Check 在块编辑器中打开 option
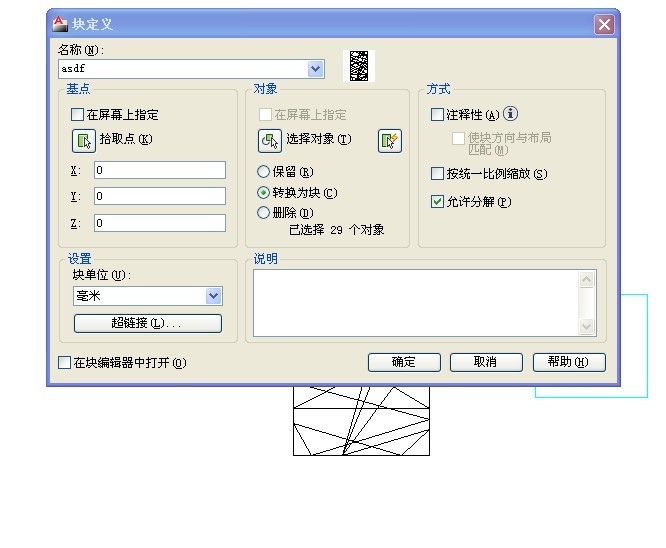The height and width of the screenshot is (548, 666). coord(64,362)
